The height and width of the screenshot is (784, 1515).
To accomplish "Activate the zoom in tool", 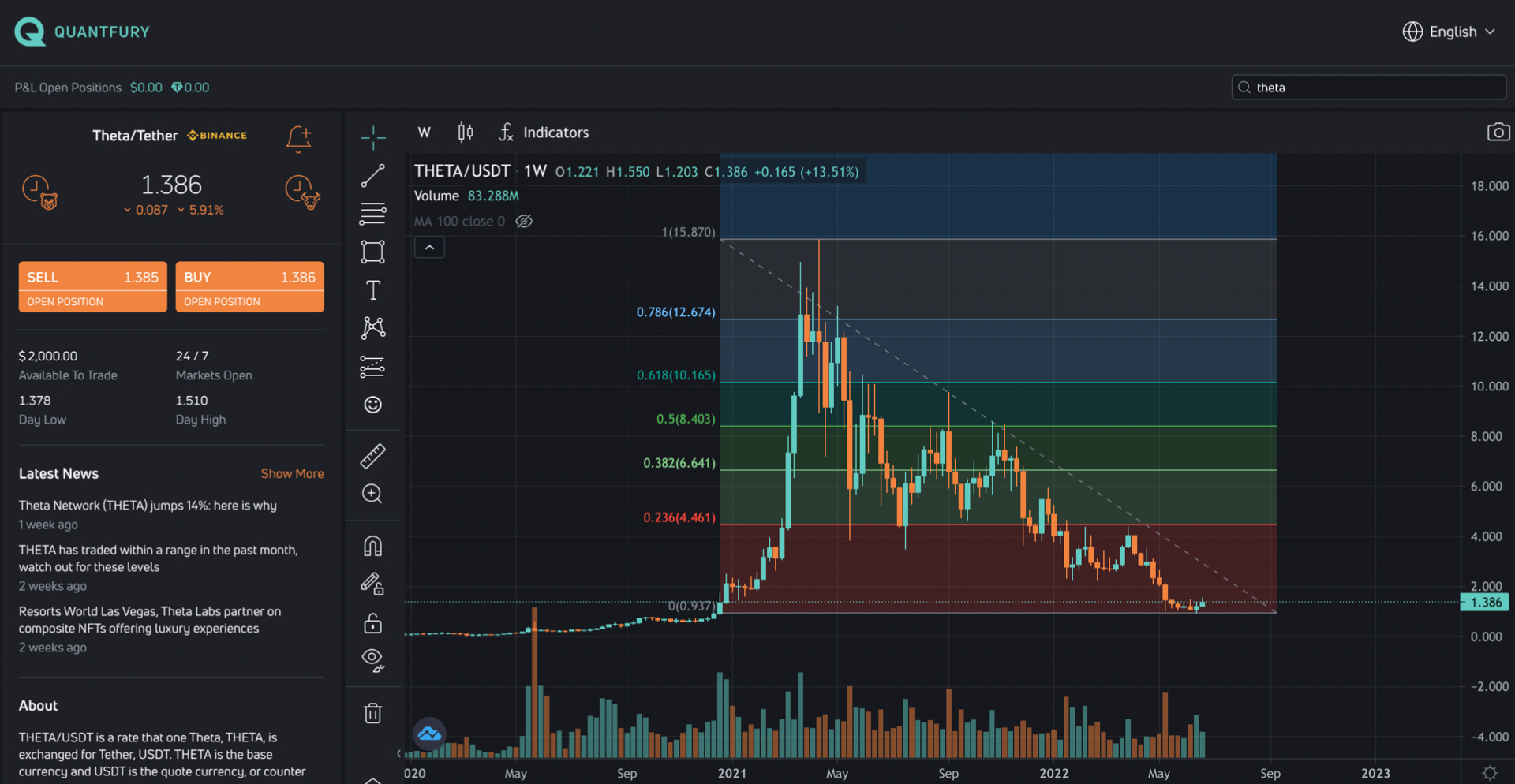I will (x=372, y=494).
